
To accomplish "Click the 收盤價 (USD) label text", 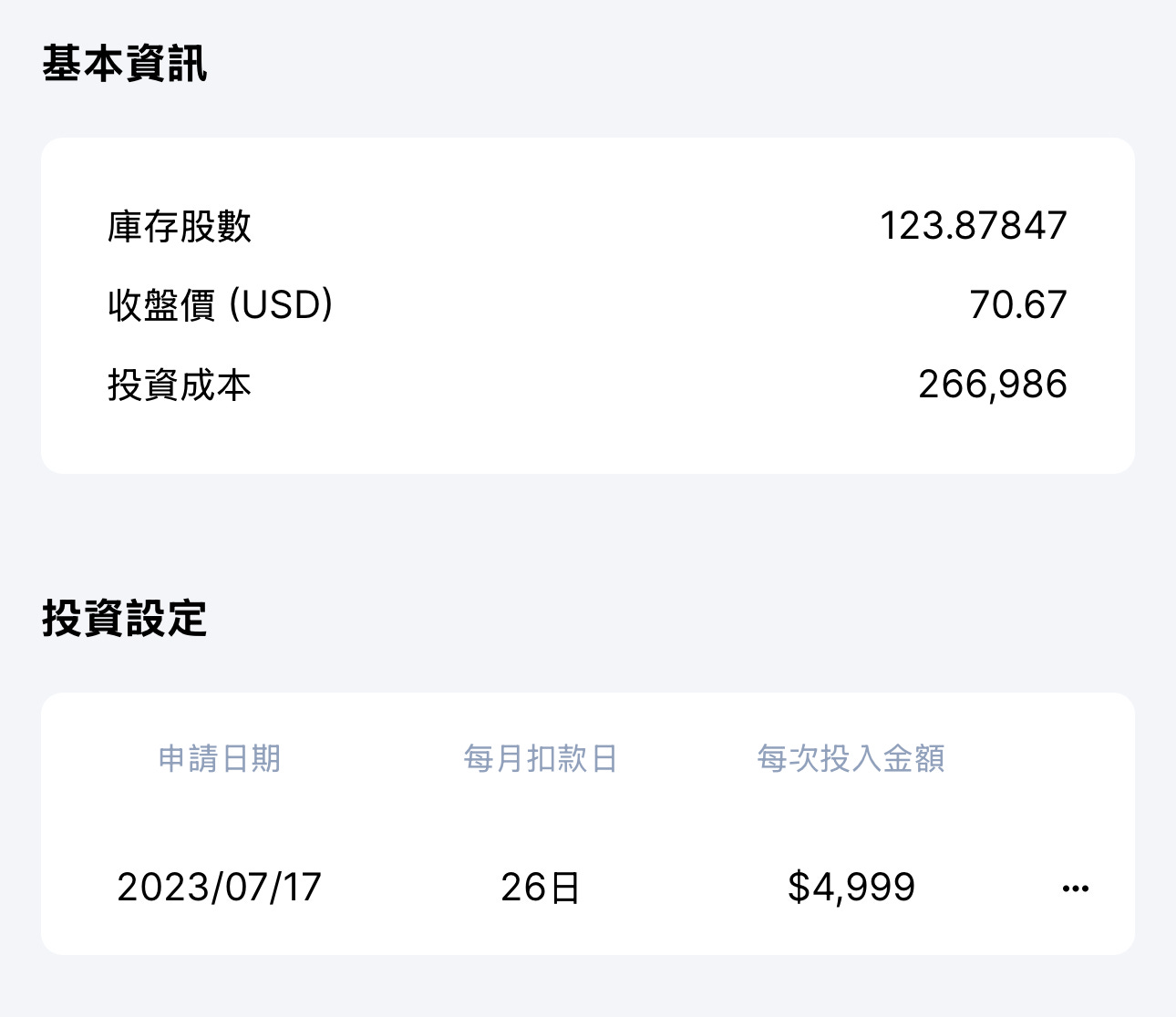I will point(219,304).
